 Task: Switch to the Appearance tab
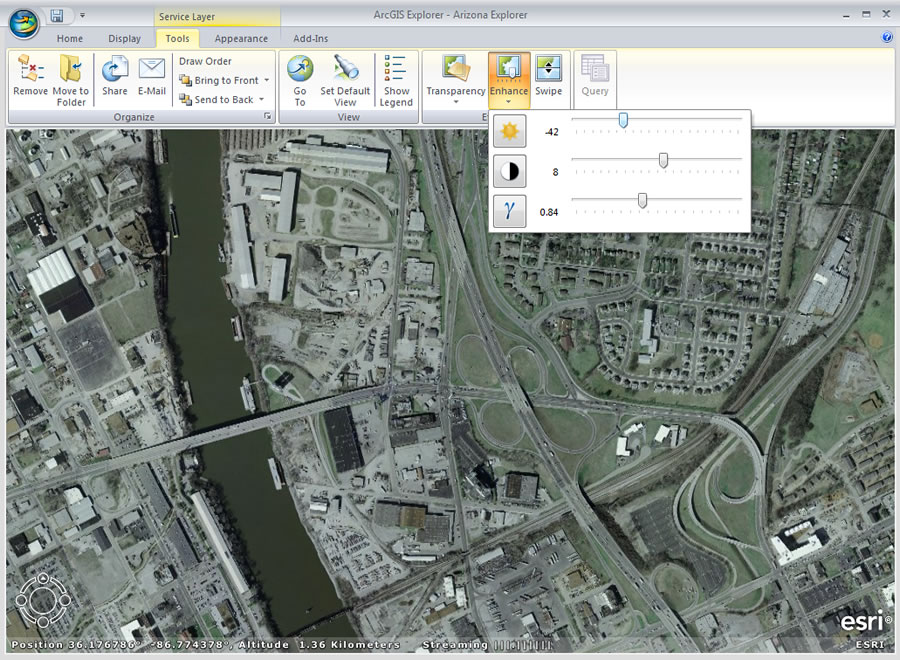coord(241,39)
